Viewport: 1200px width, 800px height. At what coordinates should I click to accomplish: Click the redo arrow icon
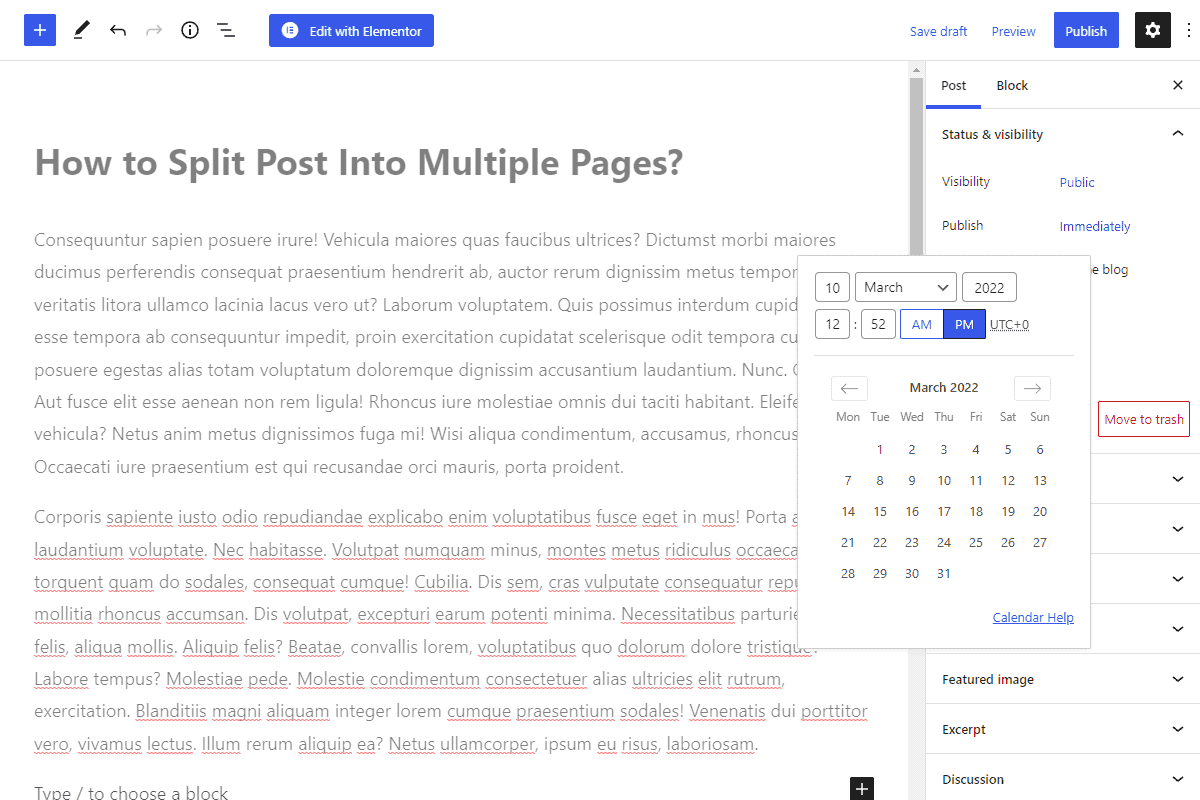[154, 30]
